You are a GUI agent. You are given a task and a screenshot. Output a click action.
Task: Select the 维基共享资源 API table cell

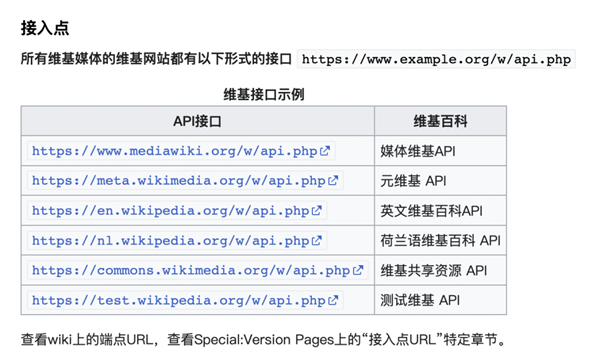click(440, 270)
